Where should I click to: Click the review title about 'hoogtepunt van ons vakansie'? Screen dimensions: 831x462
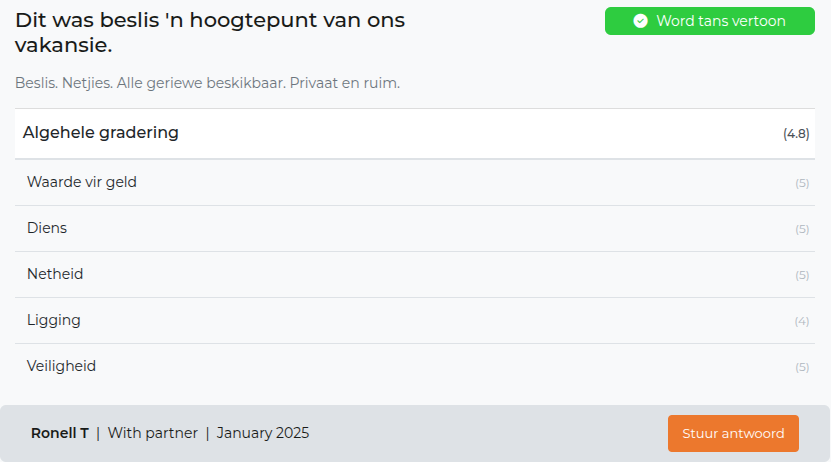(210, 32)
